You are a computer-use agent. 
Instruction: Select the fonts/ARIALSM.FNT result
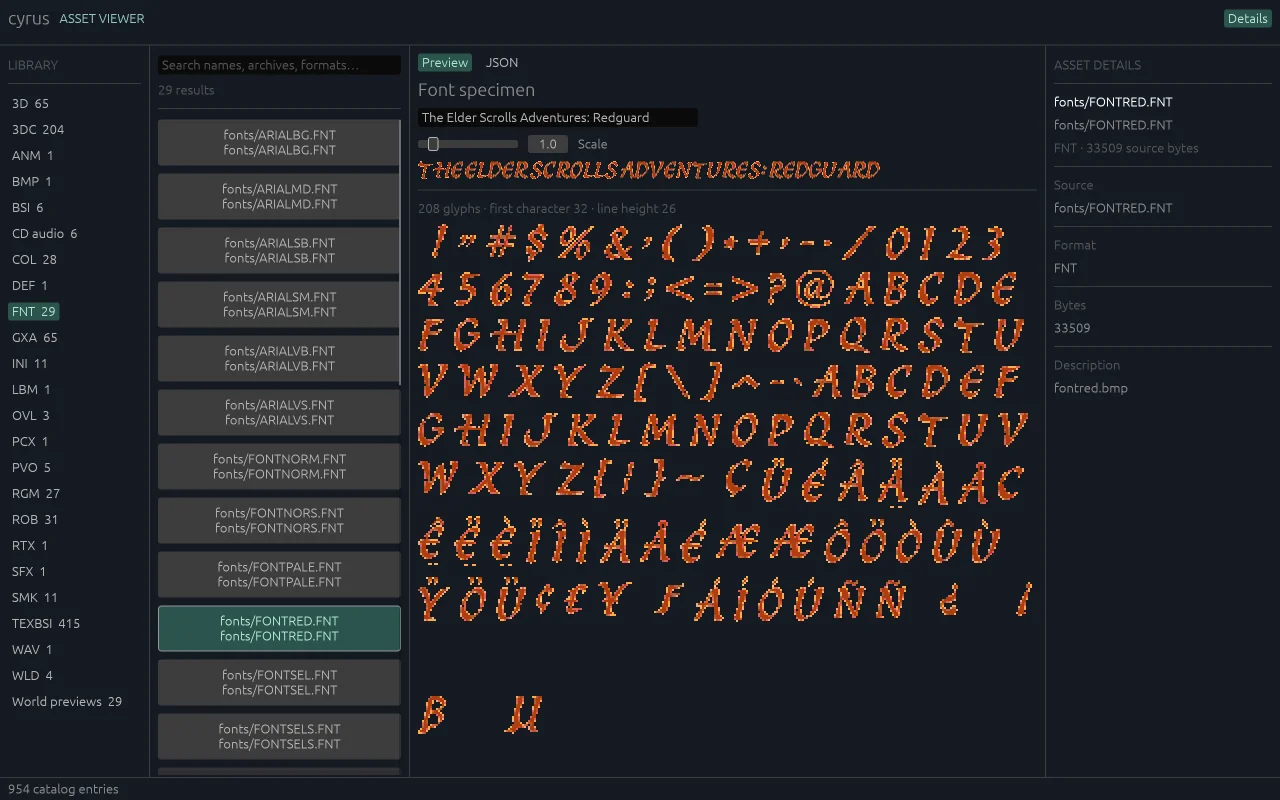click(x=279, y=304)
